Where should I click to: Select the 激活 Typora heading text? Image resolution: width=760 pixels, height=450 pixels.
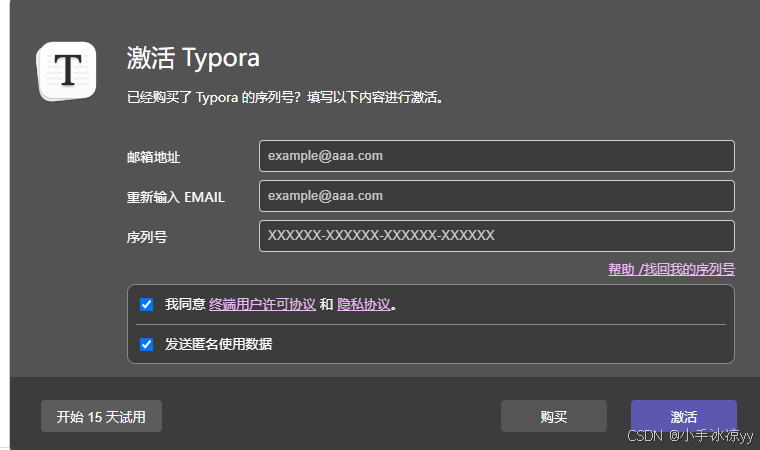pos(193,58)
